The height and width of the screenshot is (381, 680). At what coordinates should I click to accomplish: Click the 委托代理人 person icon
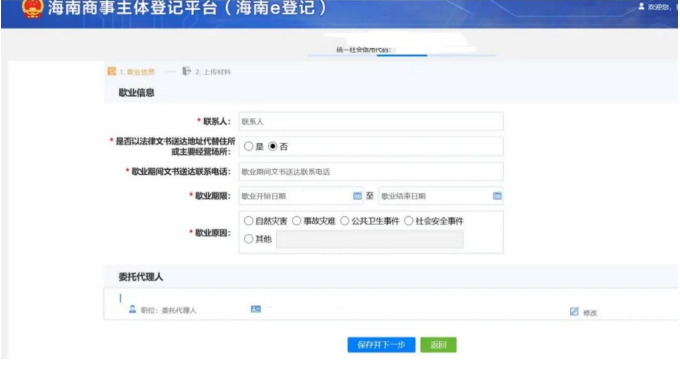click(132, 309)
